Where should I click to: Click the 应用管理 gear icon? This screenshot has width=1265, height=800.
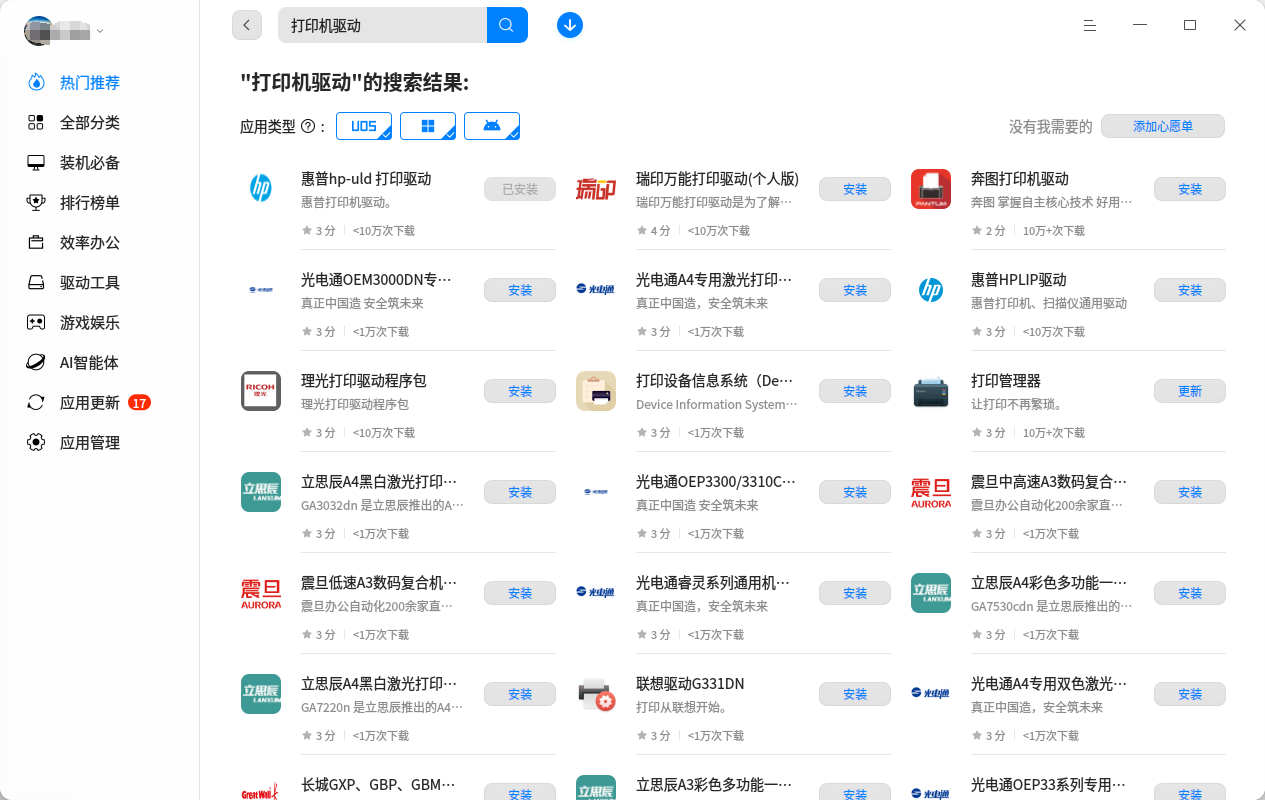[36, 443]
